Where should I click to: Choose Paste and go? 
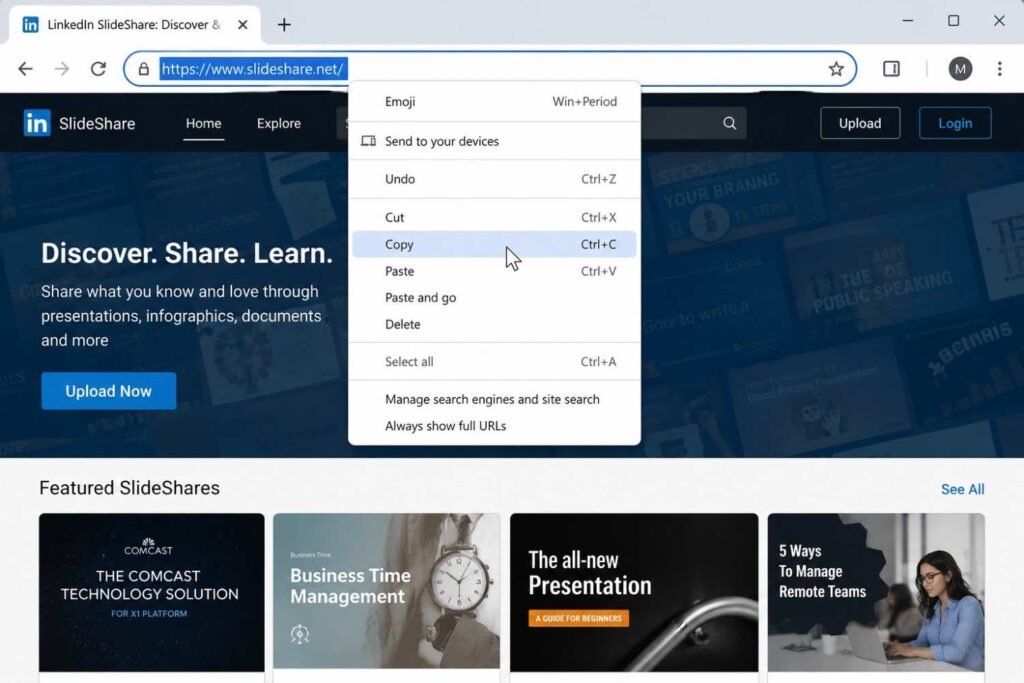pyautogui.click(x=494, y=298)
